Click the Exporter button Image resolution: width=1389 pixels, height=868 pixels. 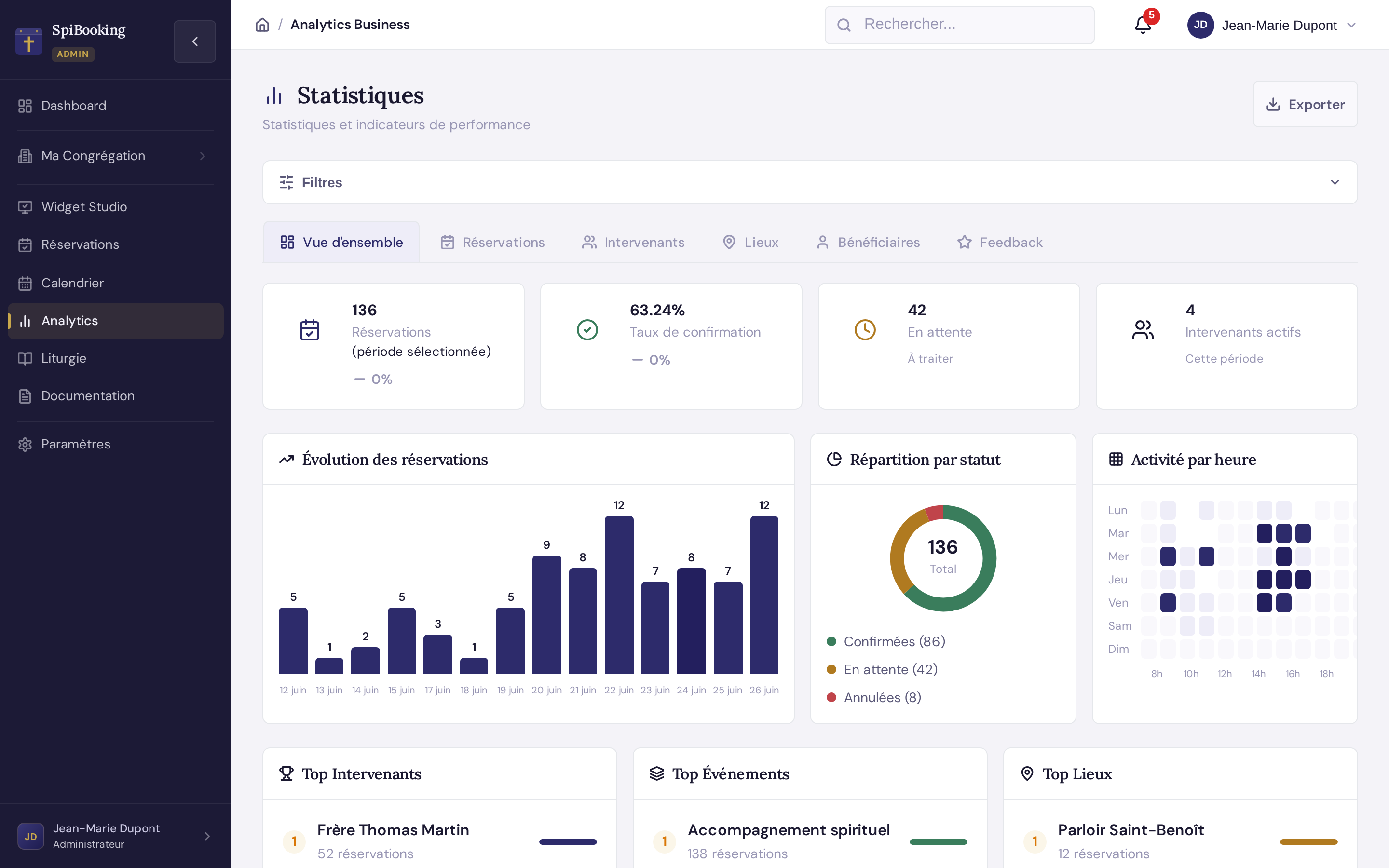pos(1305,104)
